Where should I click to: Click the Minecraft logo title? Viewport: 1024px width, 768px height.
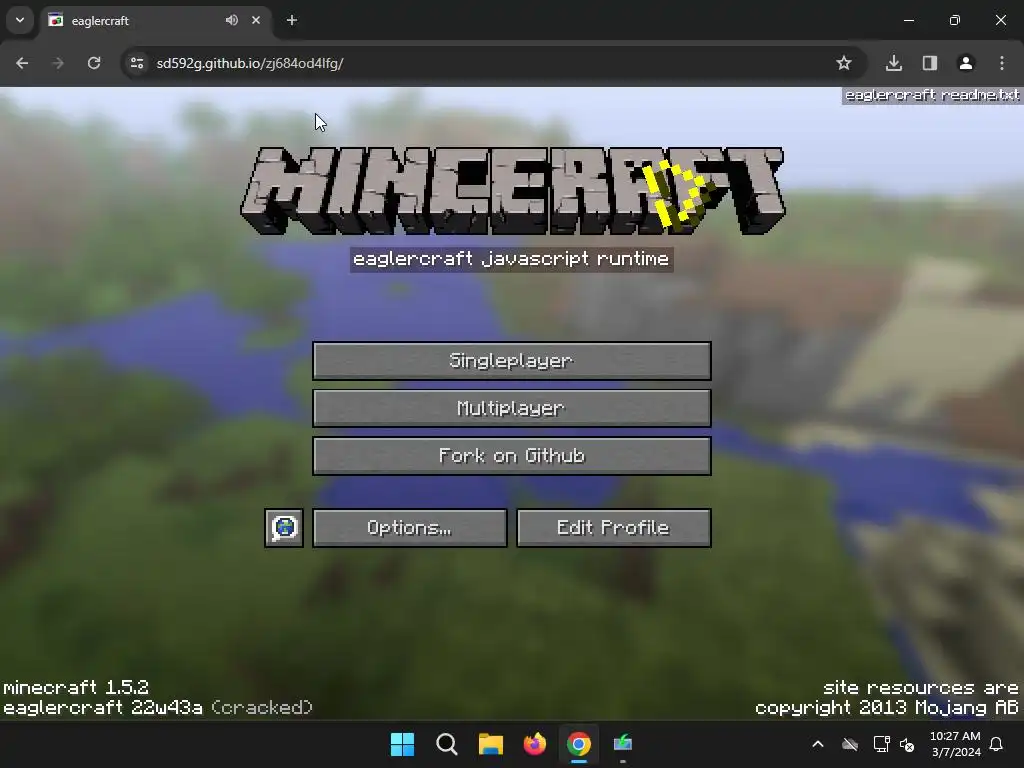point(513,190)
